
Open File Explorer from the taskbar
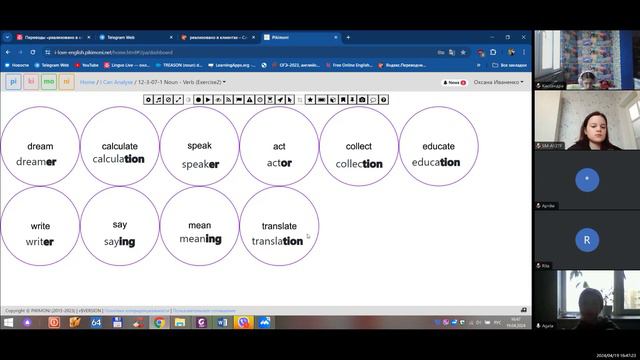point(180,322)
